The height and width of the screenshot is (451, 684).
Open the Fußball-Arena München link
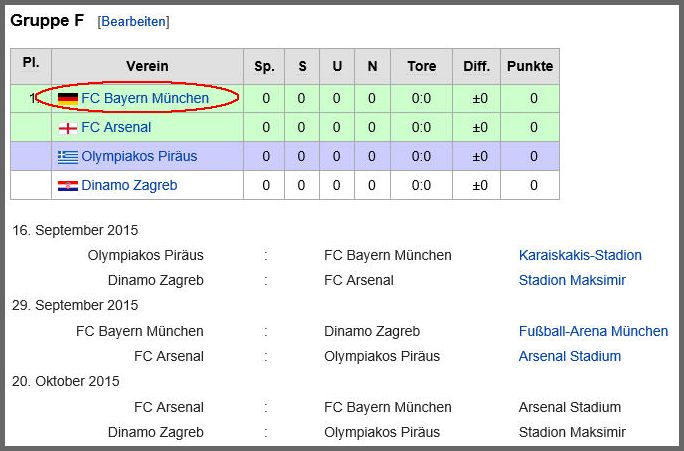593,331
